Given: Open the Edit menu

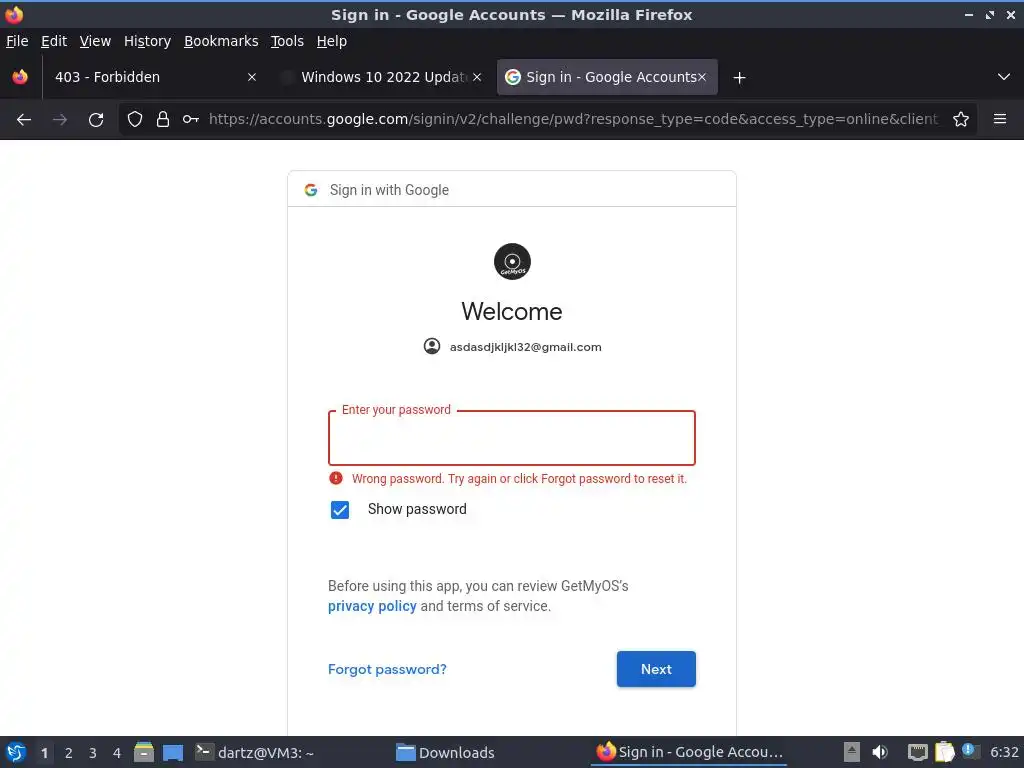Looking at the screenshot, I should click(54, 41).
